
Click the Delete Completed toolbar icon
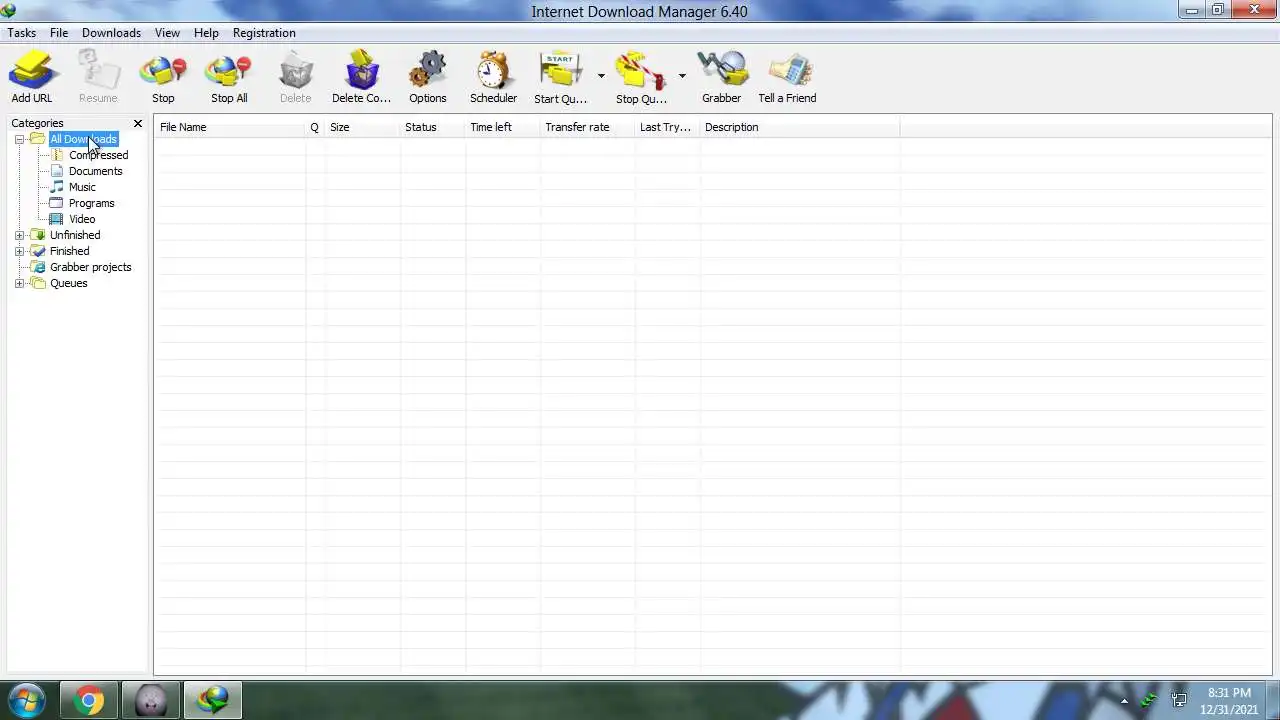tap(361, 72)
